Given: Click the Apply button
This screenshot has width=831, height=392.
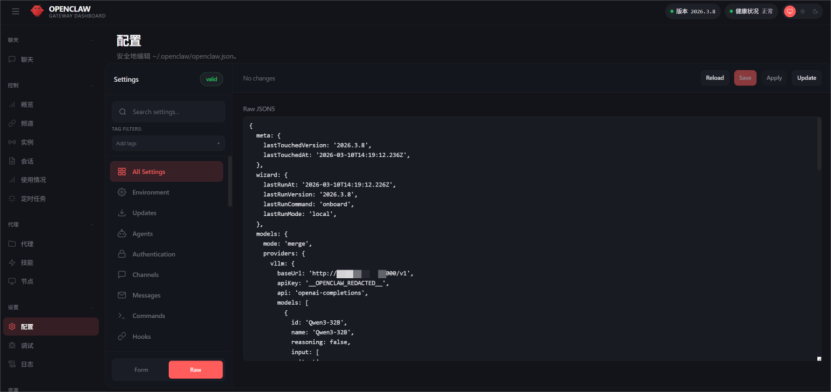Looking at the screenshot, I should (x=774, y=78).
